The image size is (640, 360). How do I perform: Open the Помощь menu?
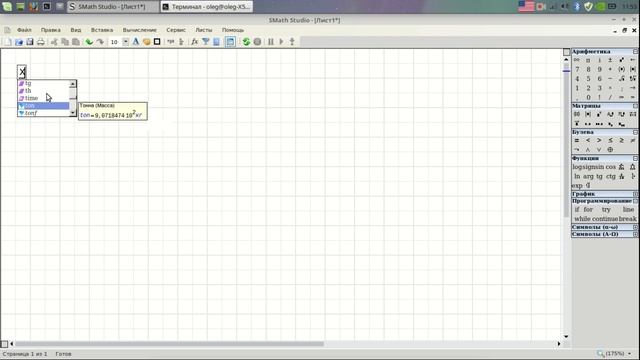[x=233, y=30]
